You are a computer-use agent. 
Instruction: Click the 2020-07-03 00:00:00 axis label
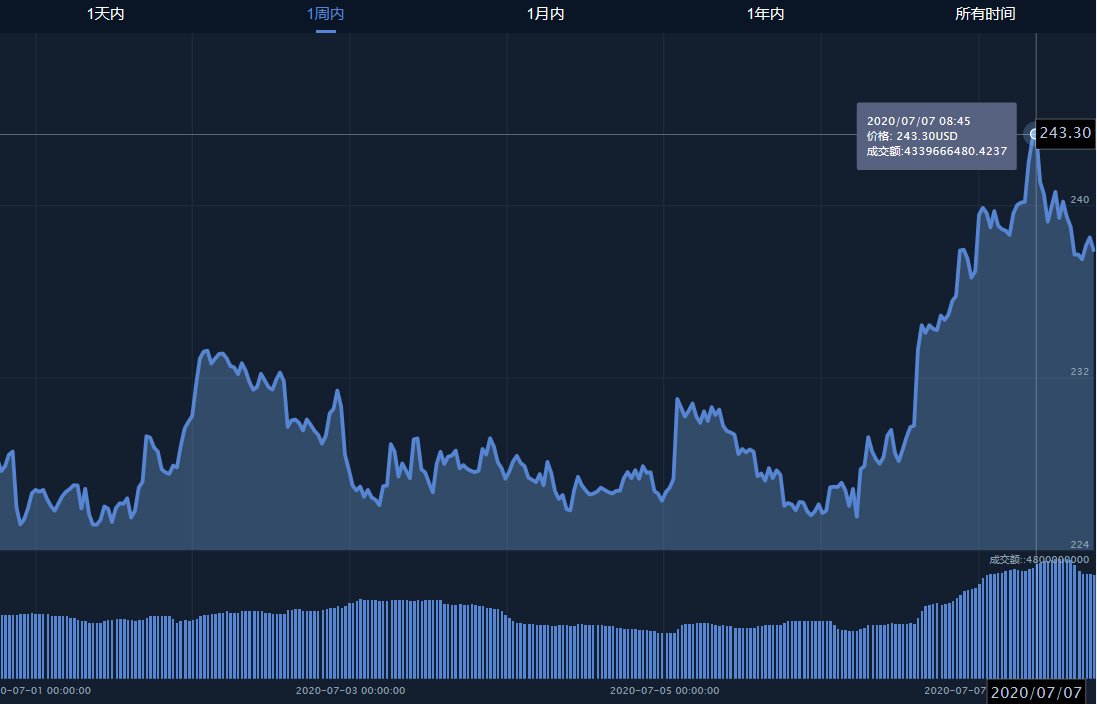(x=351, y=691)
